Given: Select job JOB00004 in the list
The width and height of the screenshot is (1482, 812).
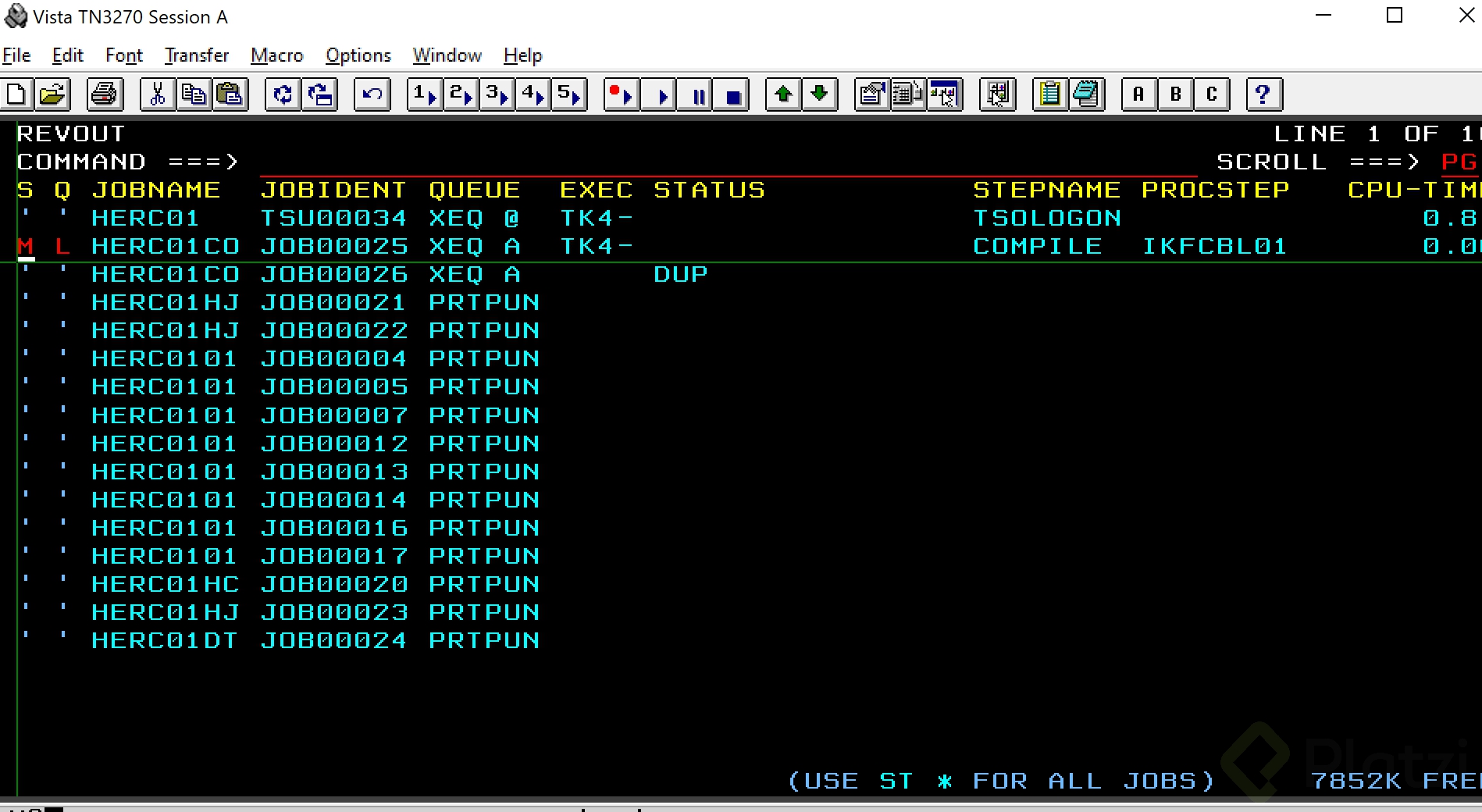Looking at the screenshot, I should [x=333, y=359].
